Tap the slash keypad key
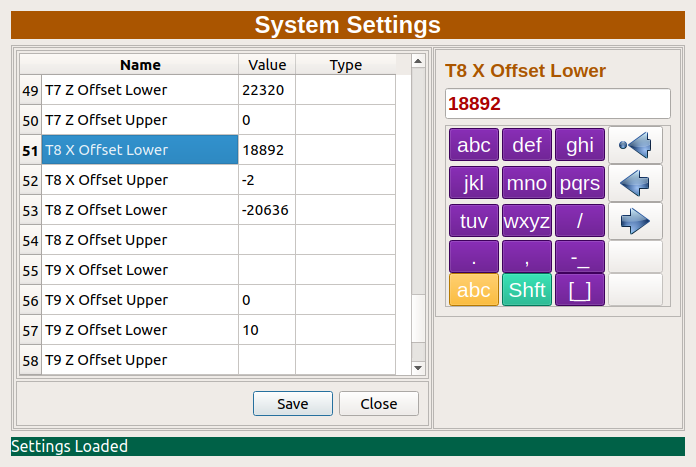696x467 pixels. point(580,221)
